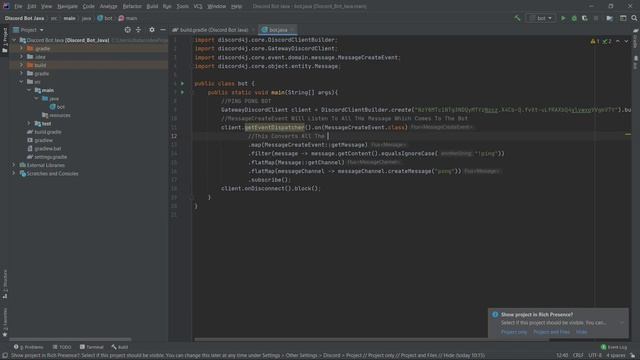
Task: Click 'Project and Files' link in notification
Action: point(551,332)
